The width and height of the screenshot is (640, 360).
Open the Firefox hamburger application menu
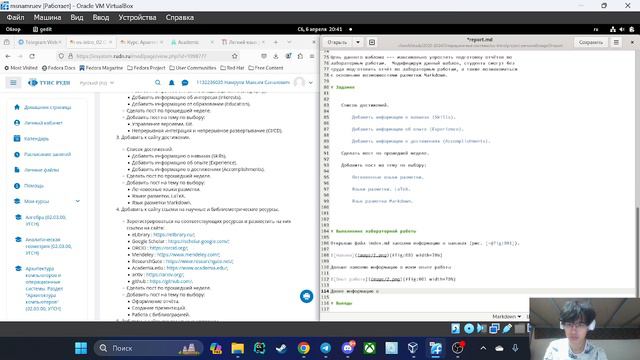312,56
